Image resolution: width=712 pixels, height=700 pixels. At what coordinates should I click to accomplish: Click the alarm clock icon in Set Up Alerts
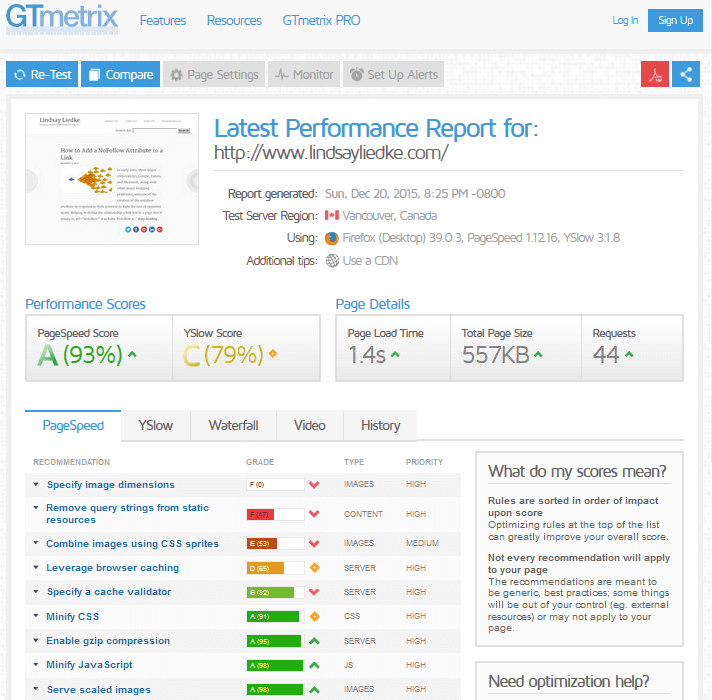pos(356,74)
